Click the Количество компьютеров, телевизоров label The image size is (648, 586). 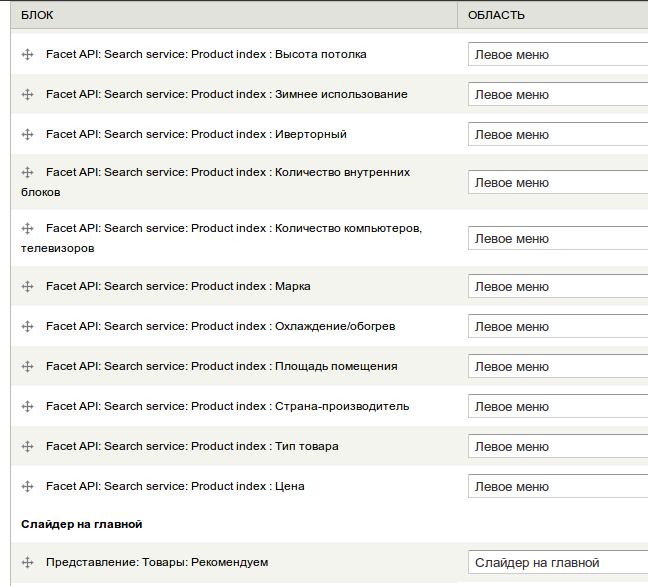(x=222, y=238)
